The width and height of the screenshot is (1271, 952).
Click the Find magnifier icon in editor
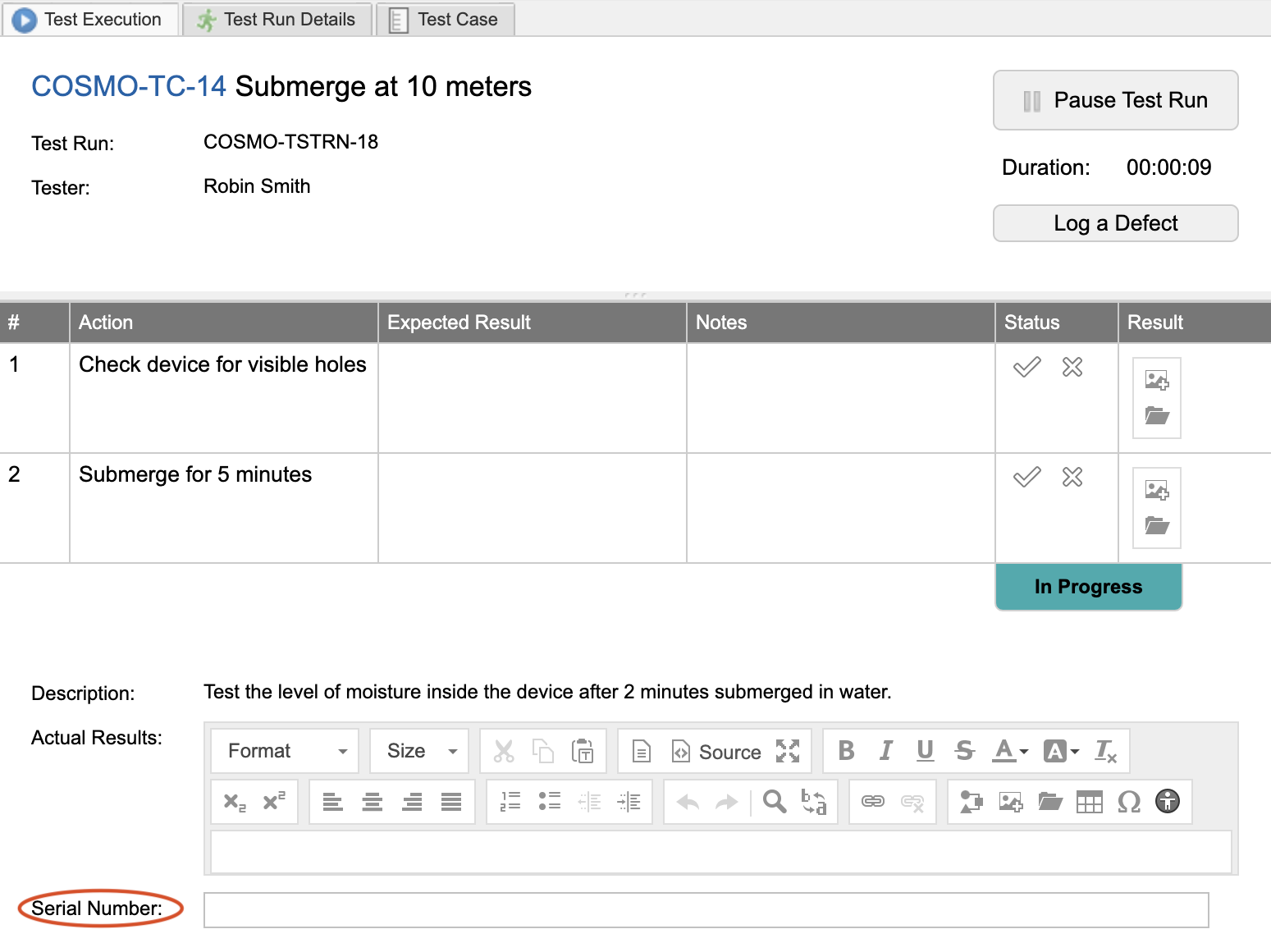pos(774,802)
